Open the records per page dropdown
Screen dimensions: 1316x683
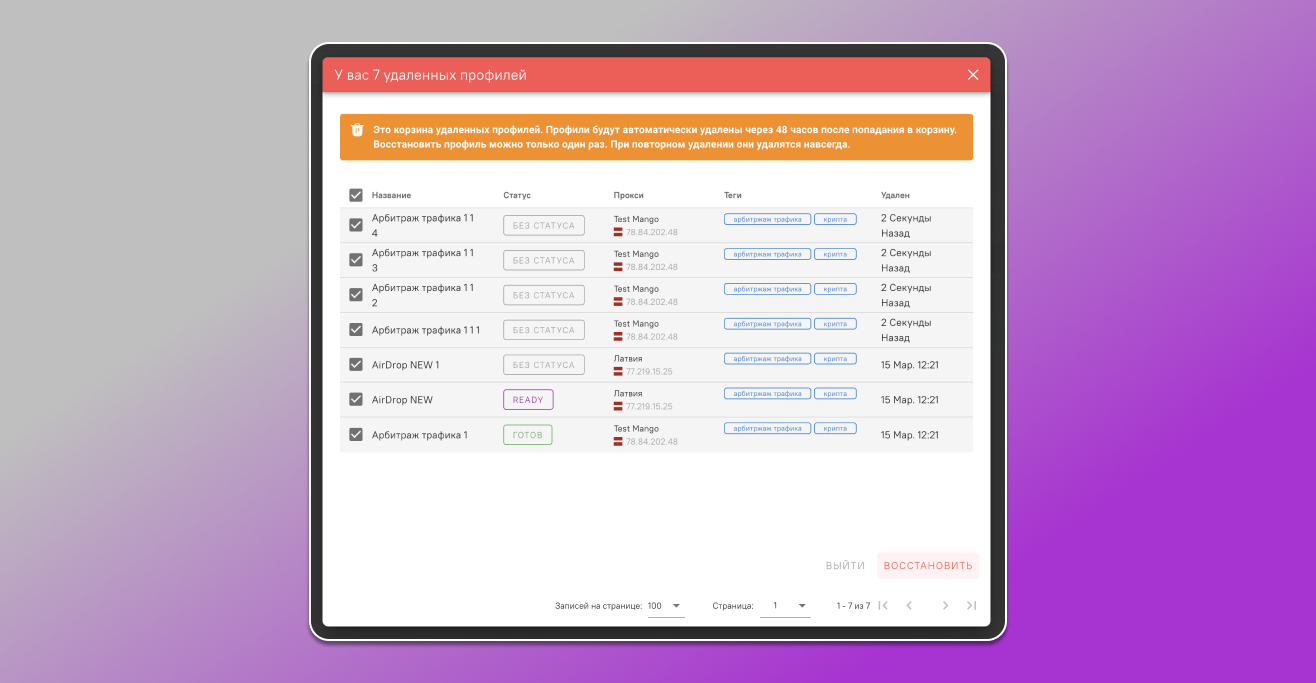[666, 606]
